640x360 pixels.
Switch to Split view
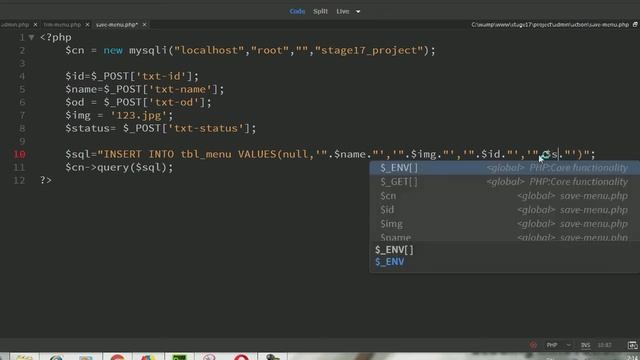[x=320, y=11]
